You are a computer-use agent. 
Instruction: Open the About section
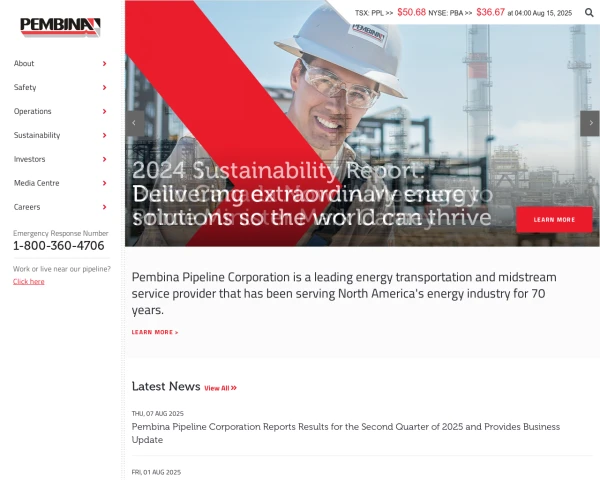(24, 64)
